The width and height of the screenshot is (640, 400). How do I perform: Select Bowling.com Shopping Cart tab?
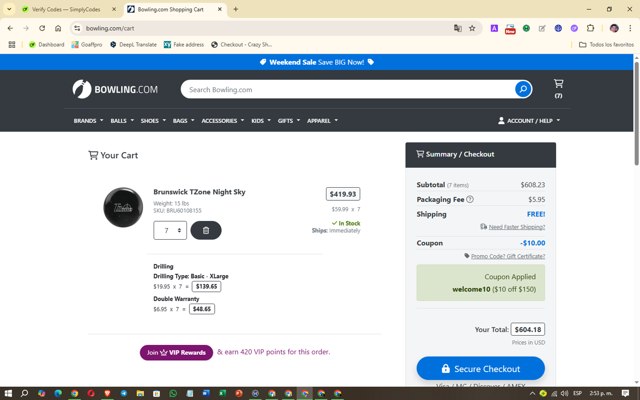tap(170, 9)
